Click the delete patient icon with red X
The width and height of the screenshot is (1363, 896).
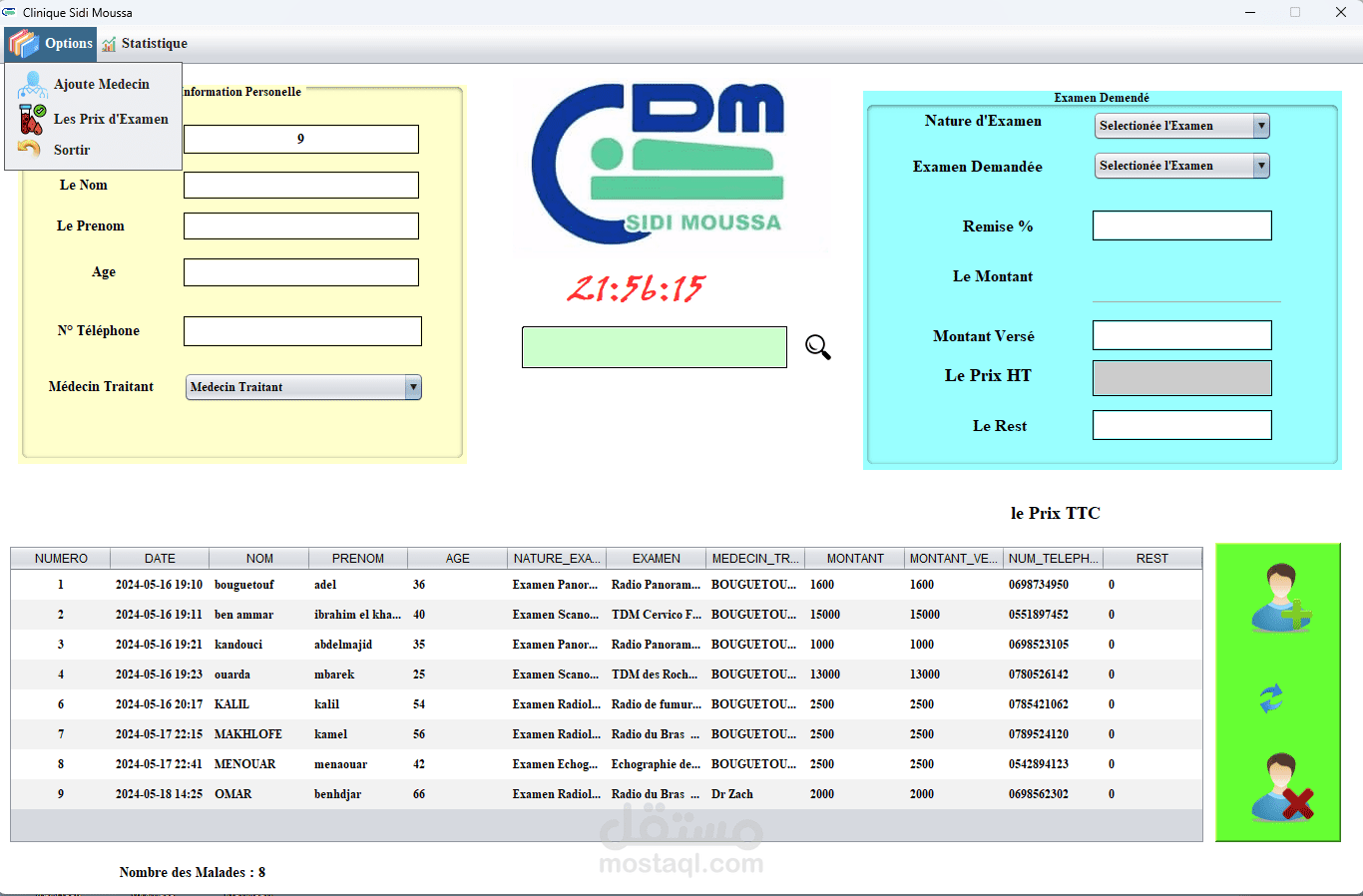click(1282, 787)
